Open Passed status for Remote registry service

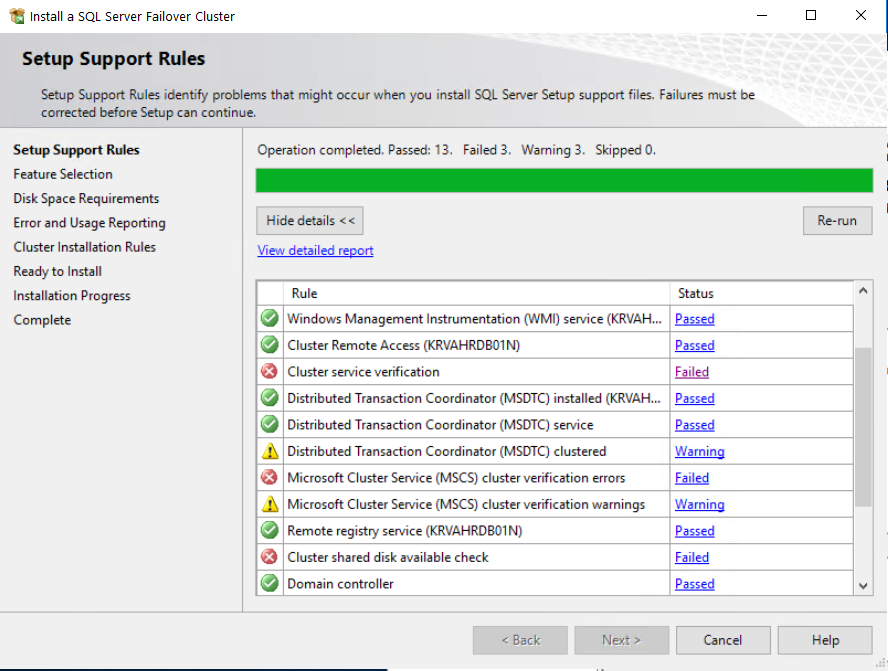[694, 531]
